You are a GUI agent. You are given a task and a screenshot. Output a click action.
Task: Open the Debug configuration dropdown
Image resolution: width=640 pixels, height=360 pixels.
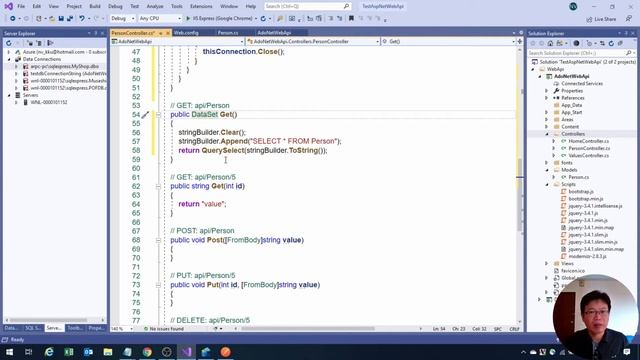pos(122,18)
